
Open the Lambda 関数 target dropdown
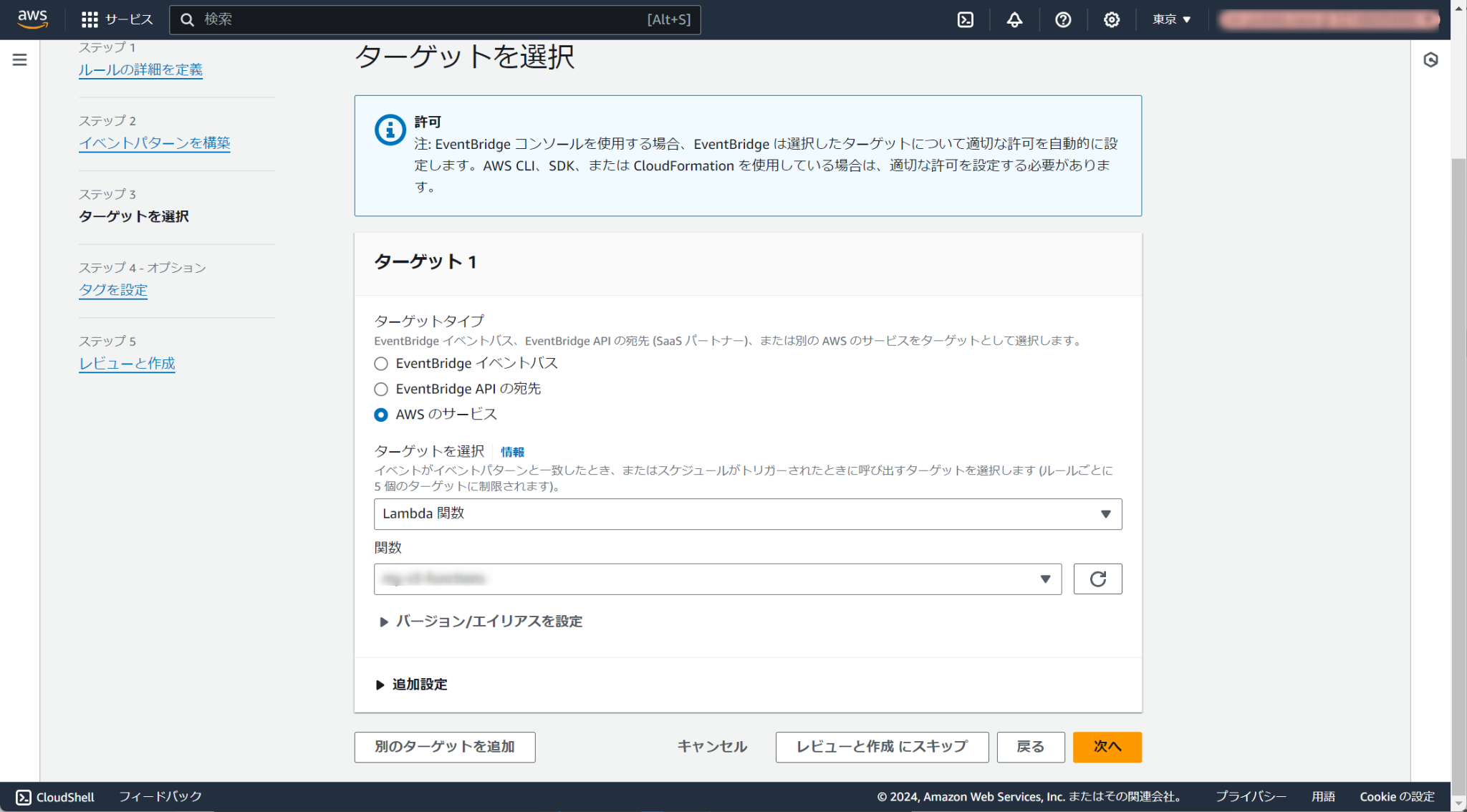click(x=748, y=513)
